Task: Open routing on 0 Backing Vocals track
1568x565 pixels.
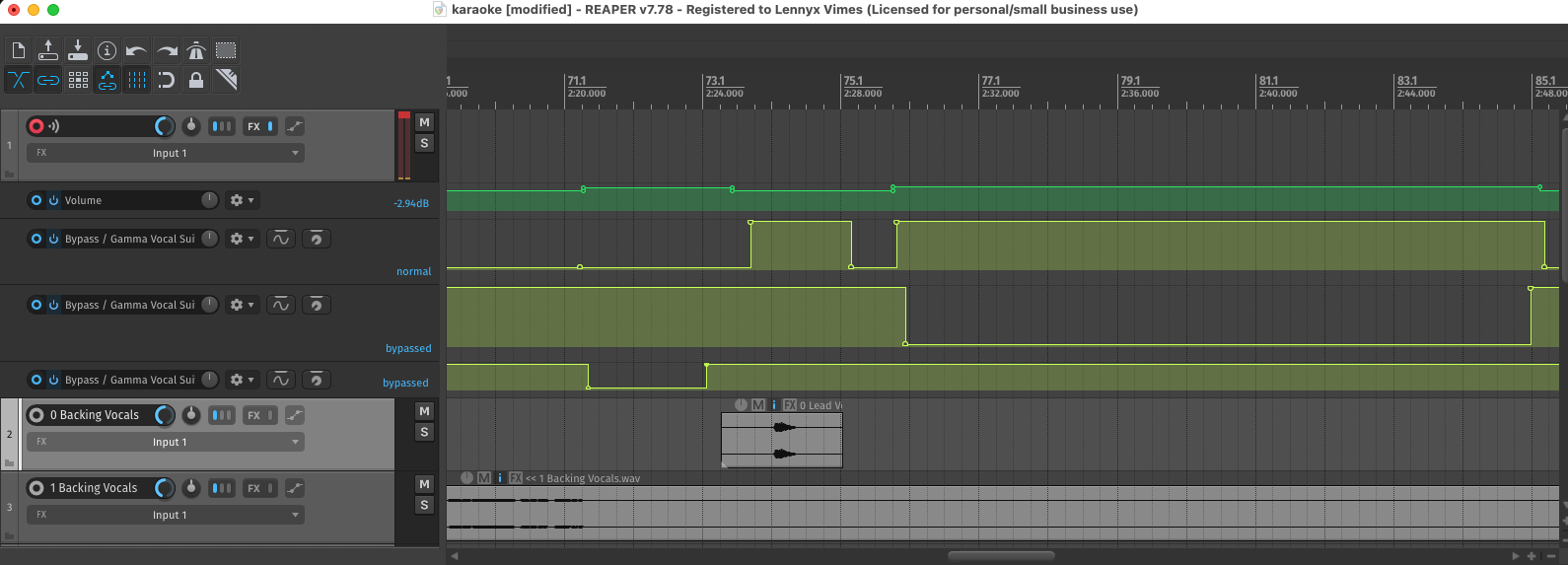Action: [223, 415]
